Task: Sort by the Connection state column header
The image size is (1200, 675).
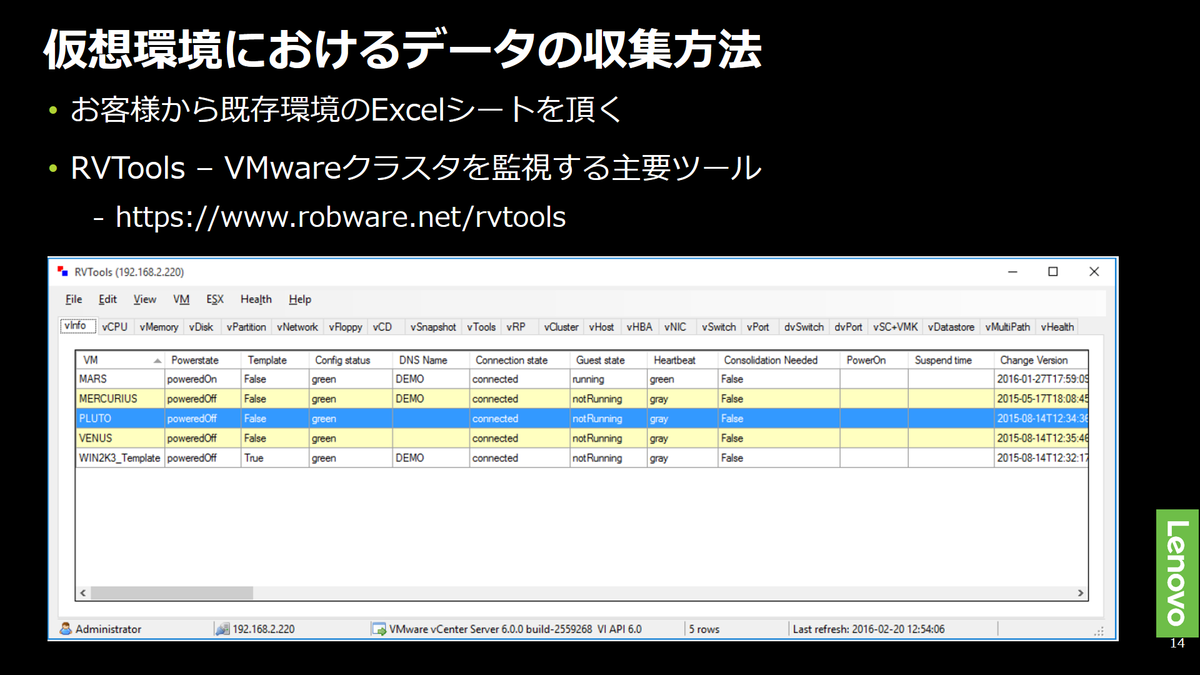Action: 519,360
